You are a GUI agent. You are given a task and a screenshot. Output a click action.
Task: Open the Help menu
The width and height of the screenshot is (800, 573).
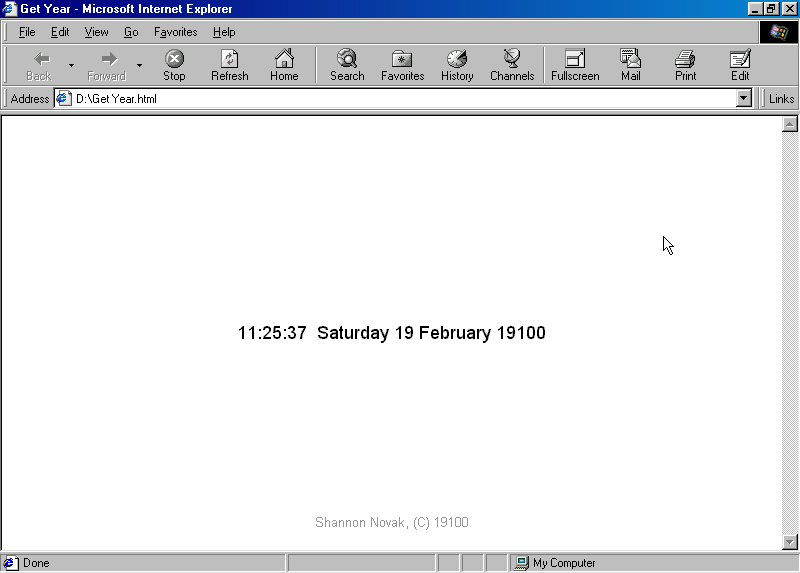pyautogui.click(x=224, y=32)
